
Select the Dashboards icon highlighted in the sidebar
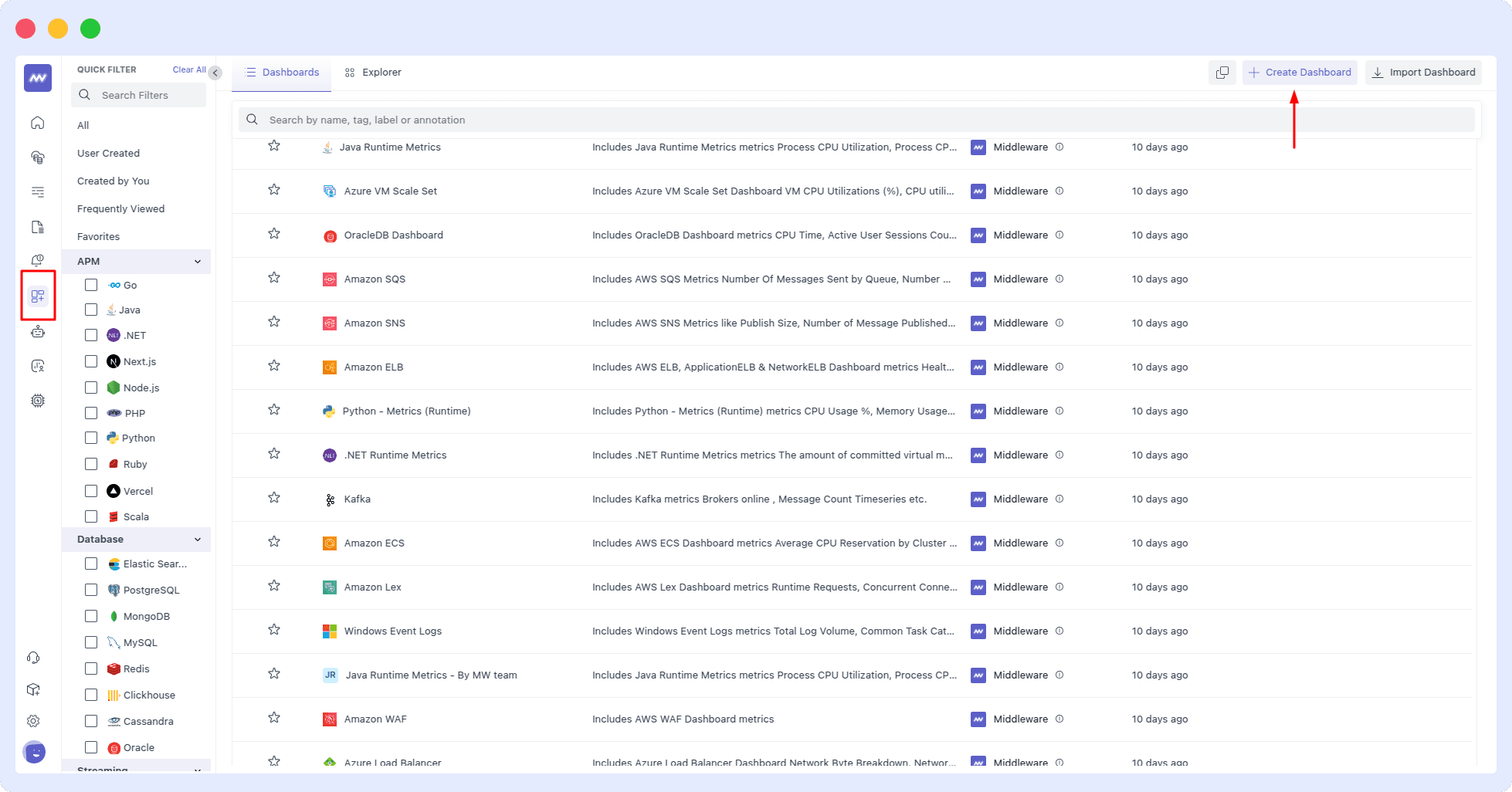tap(37, 296)
